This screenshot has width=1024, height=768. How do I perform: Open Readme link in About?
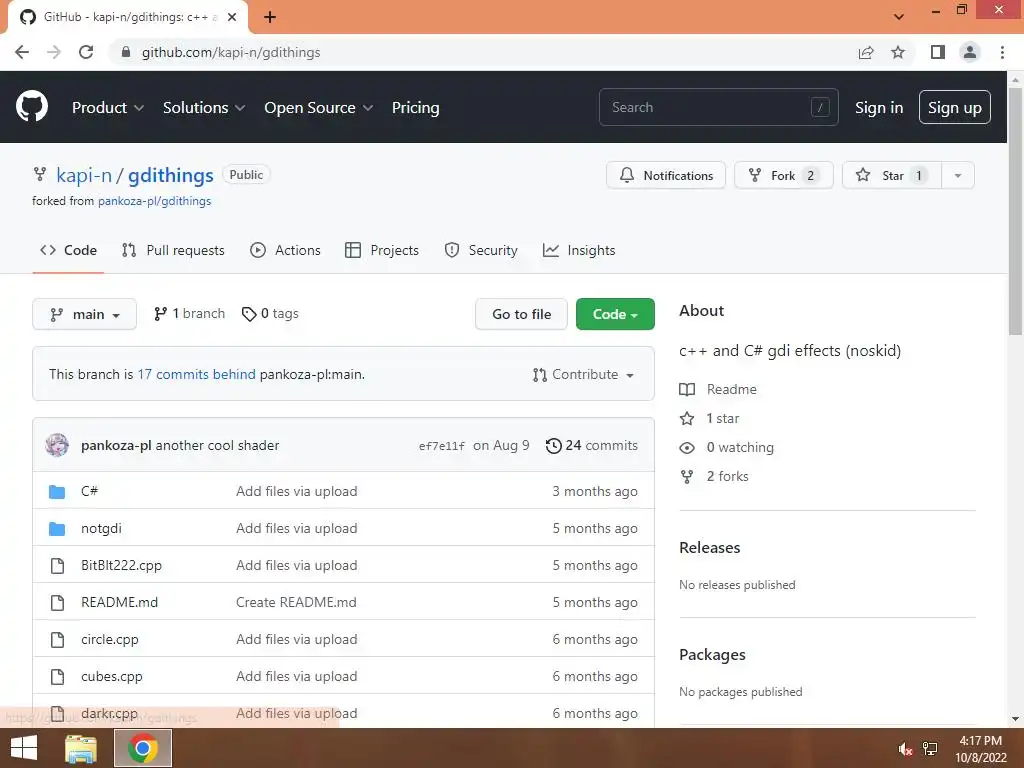(718, 389)
